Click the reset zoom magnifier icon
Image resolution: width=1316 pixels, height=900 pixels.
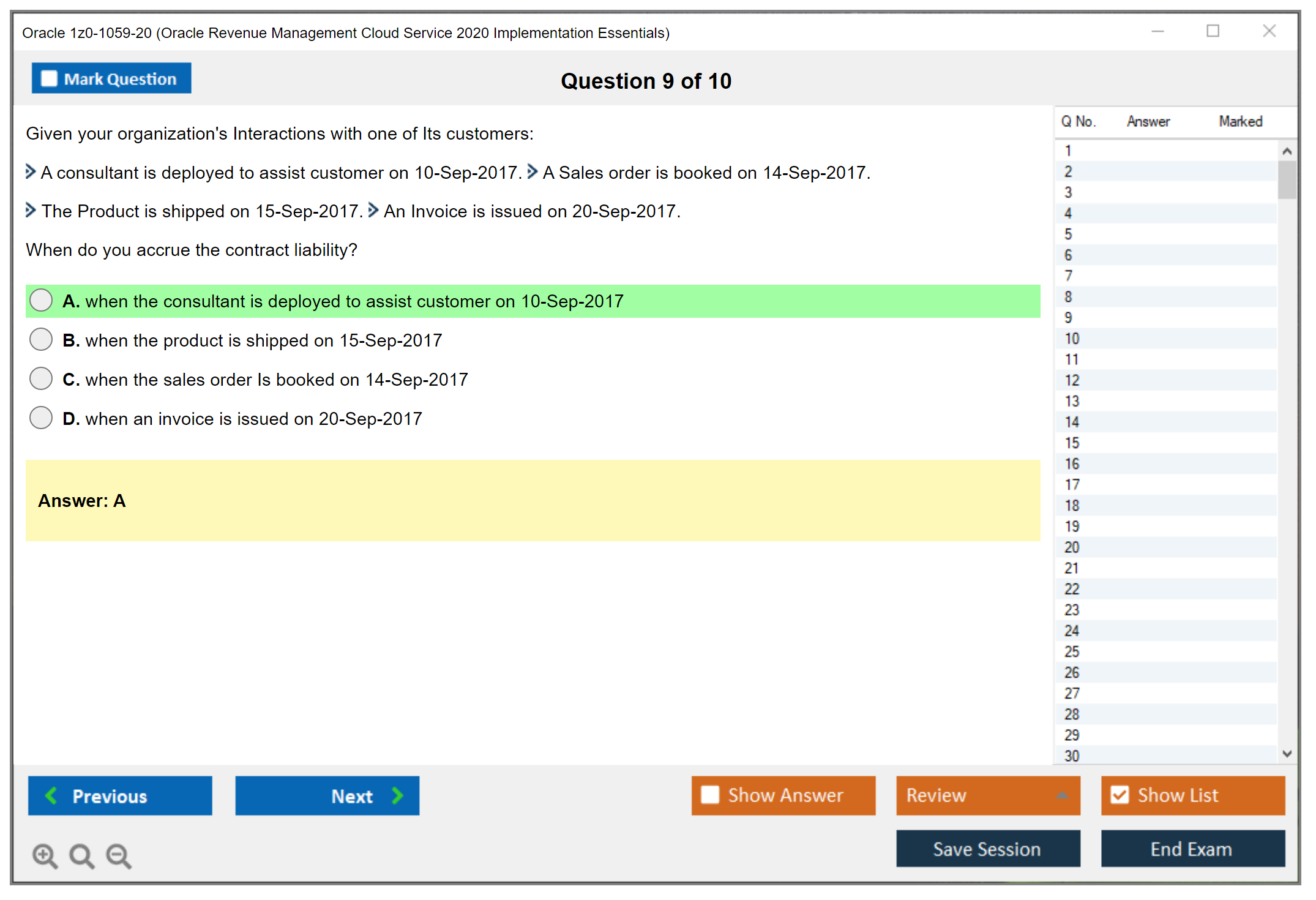click(81, 855)
